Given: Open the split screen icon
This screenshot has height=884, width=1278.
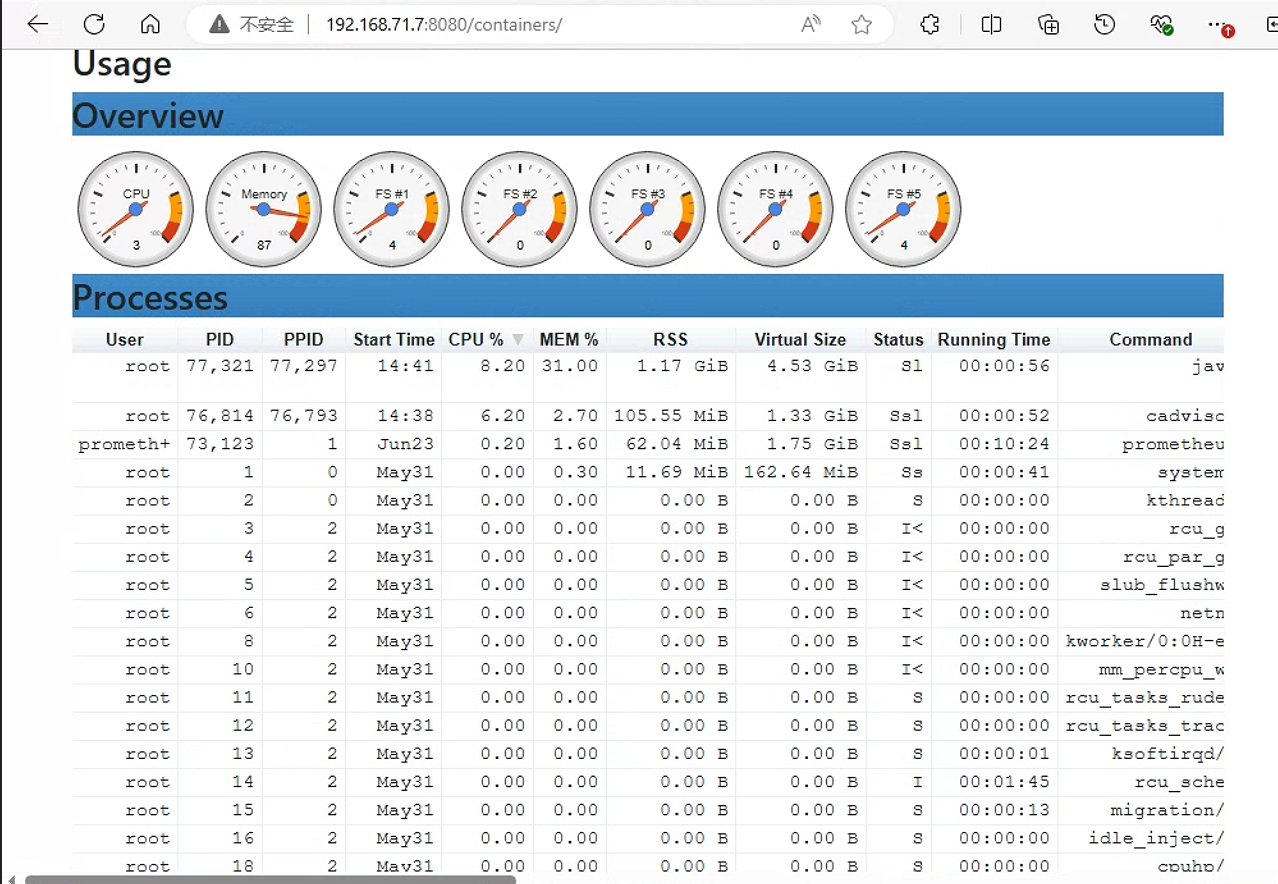Looking at the screenshot, I should pyautogui.click(x=991, y=25).
